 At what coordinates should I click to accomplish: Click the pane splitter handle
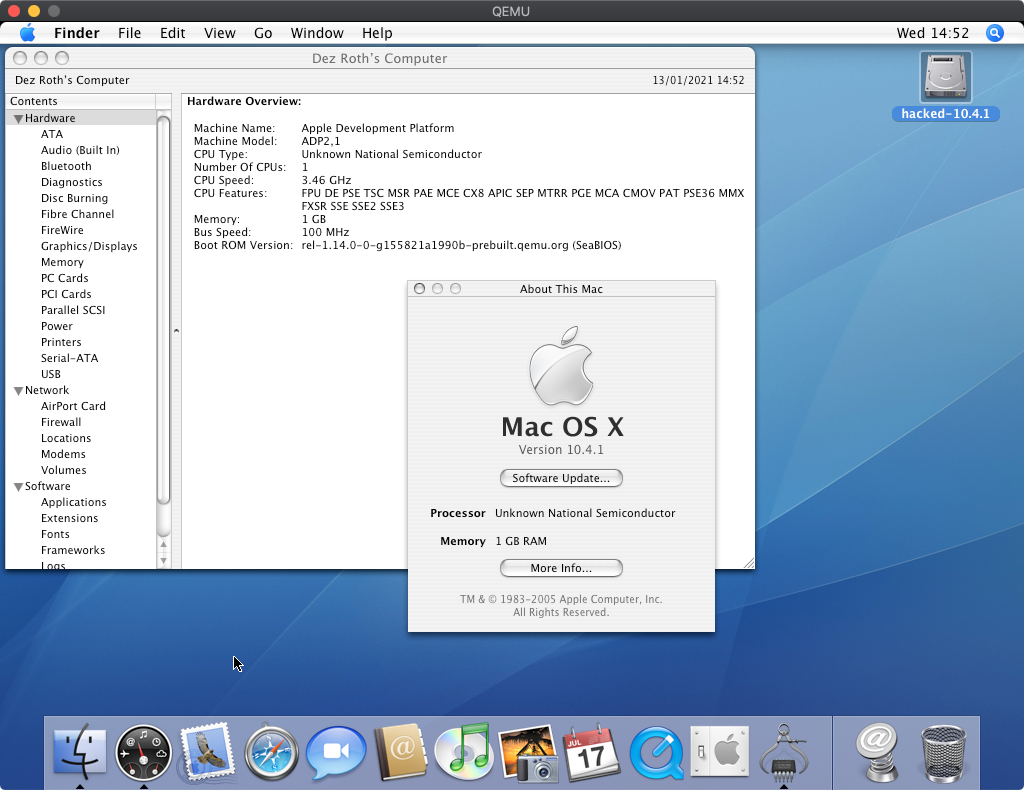[x=176, y=331]
